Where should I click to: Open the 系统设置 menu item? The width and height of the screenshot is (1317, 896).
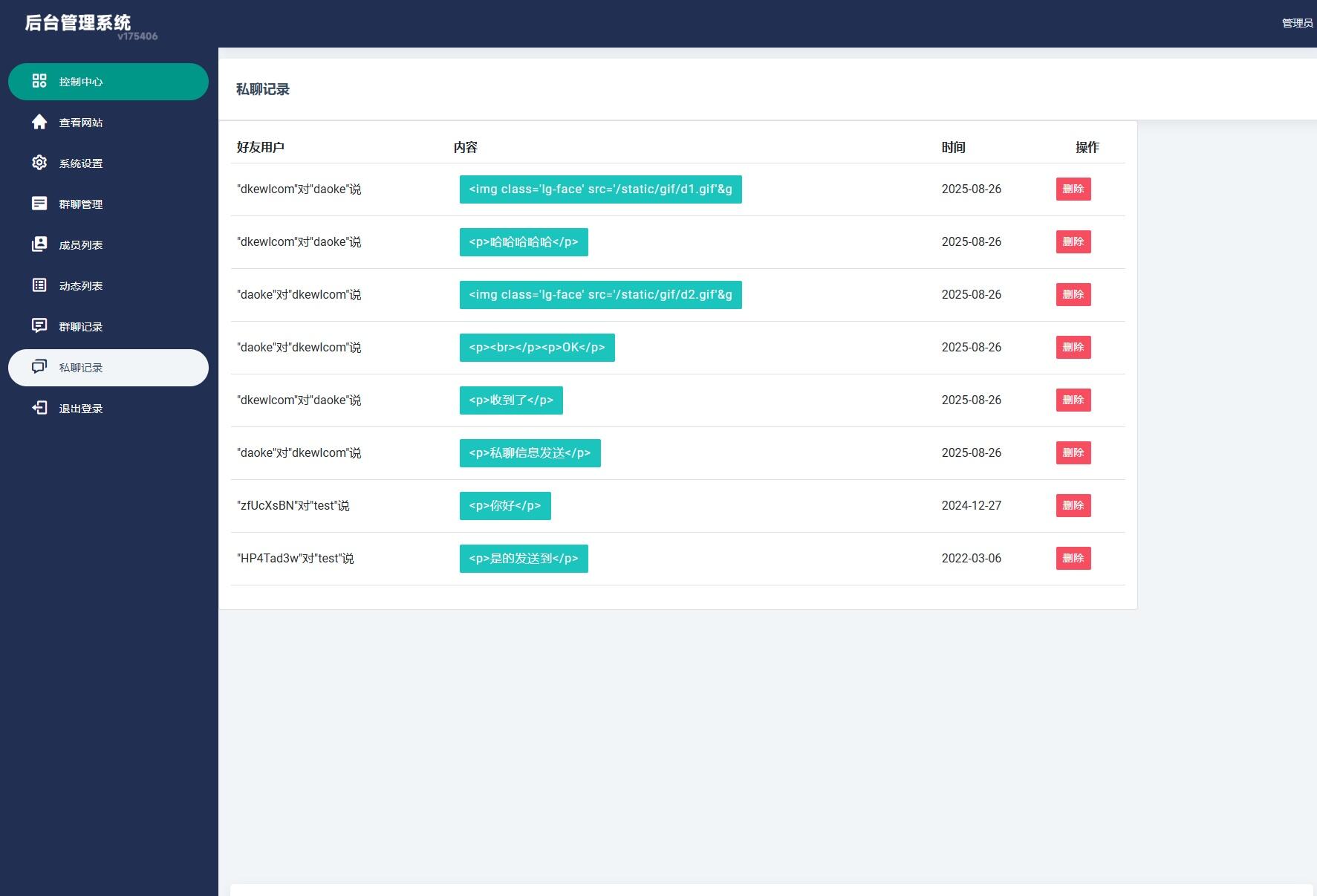[x=81, y=163]
